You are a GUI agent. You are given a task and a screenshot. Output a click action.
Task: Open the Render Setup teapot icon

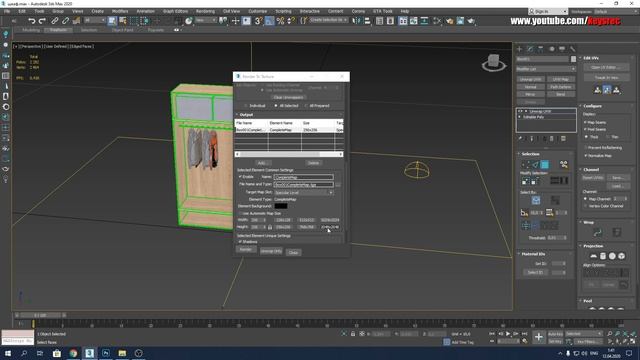[x=449, y=20]
